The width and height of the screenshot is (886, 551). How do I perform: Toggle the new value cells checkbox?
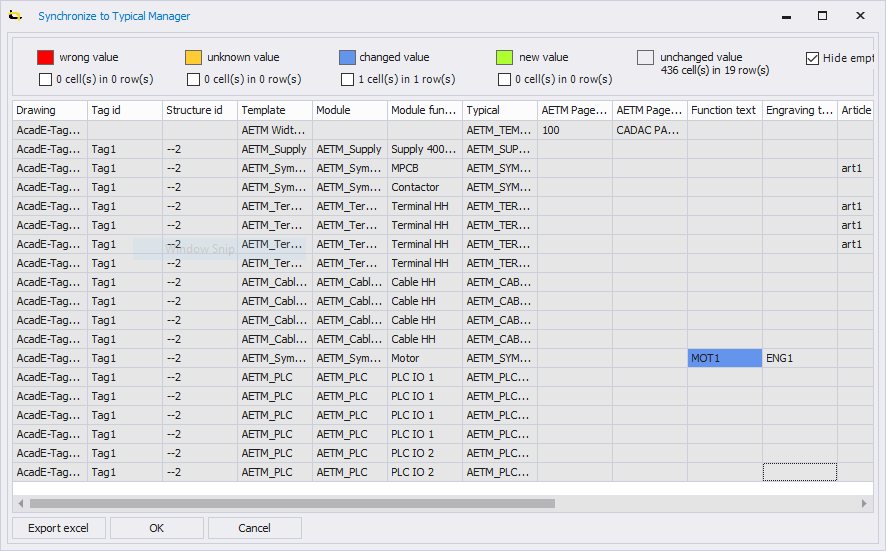[504, 80]
